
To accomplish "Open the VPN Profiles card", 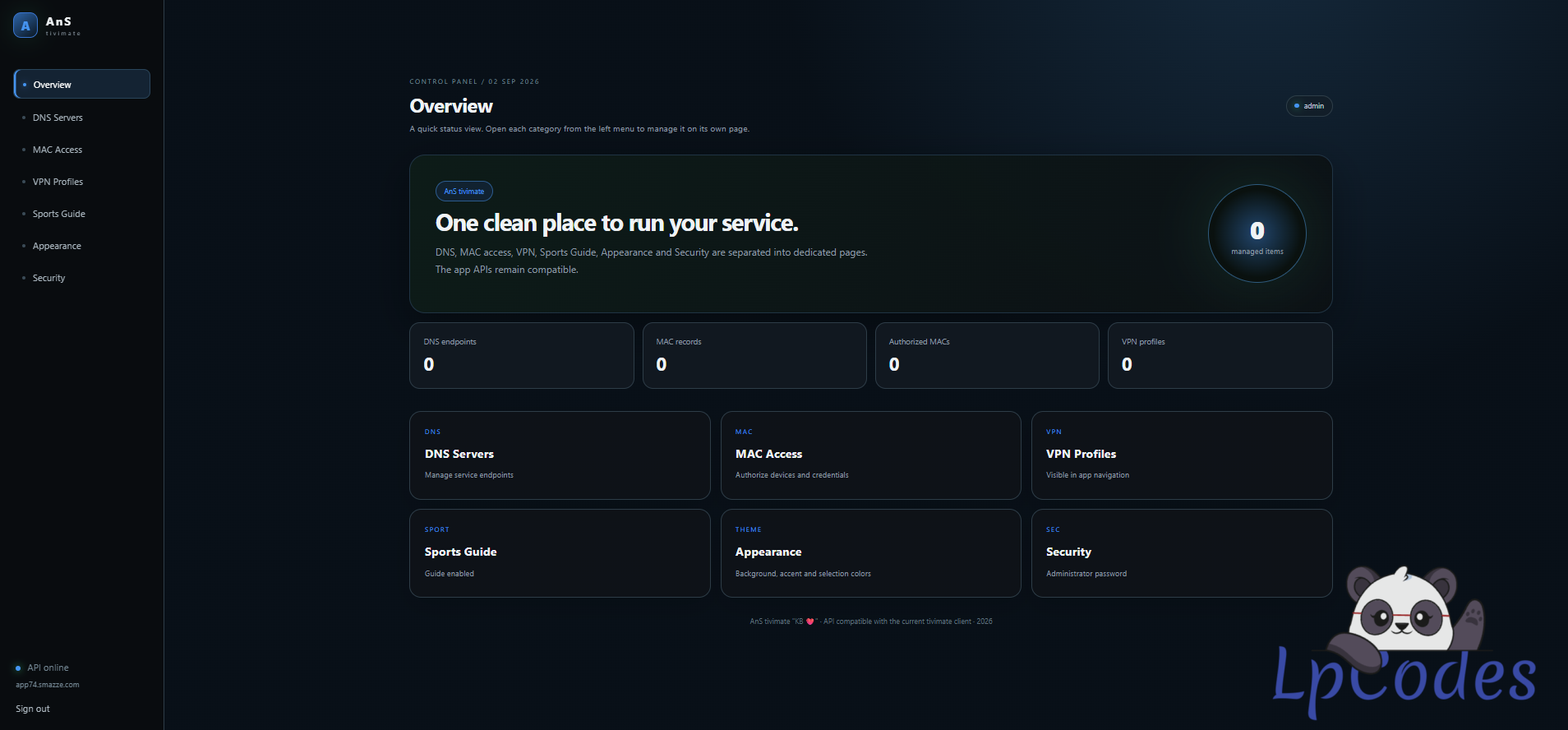I will [1182, 455].
